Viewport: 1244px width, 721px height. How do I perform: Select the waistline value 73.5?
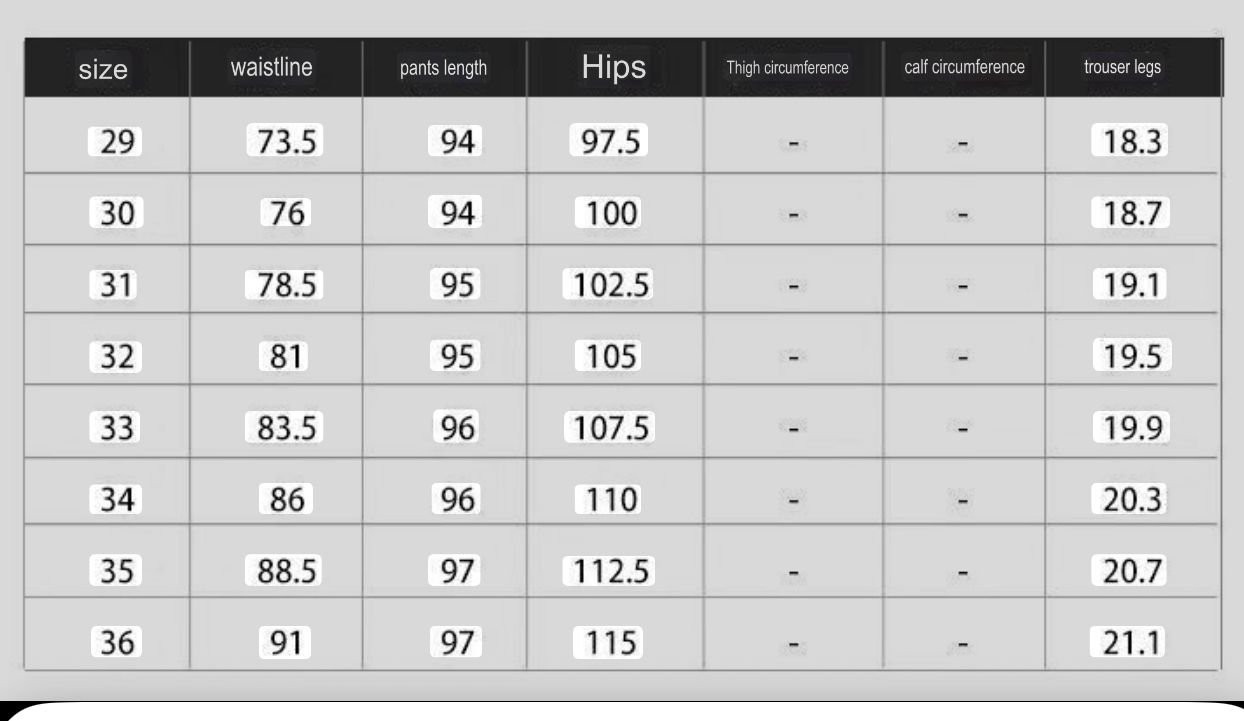tap(284, 143)
